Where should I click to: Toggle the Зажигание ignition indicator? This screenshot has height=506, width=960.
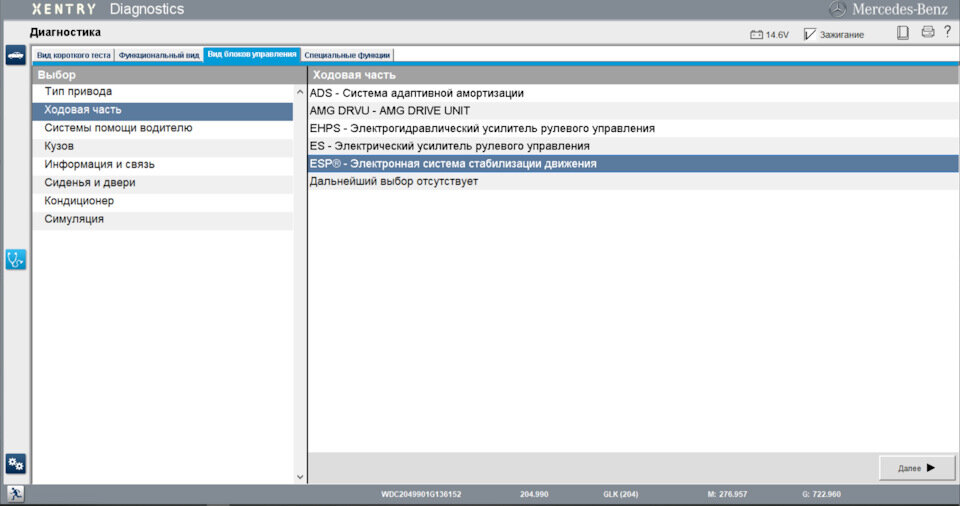click(834, 35)
